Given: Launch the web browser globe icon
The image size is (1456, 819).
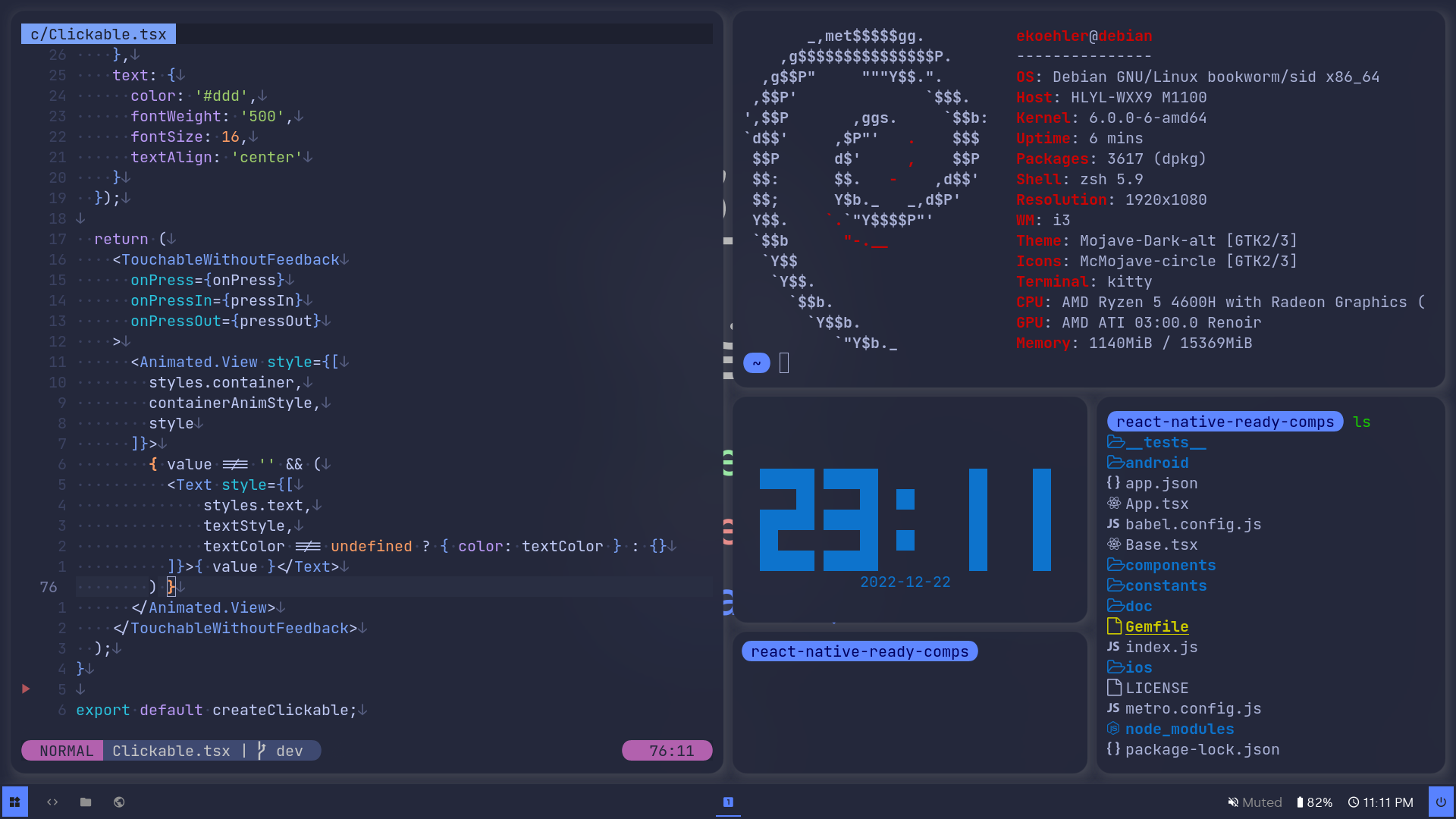Looking at the screenshot, I should 119,802.
